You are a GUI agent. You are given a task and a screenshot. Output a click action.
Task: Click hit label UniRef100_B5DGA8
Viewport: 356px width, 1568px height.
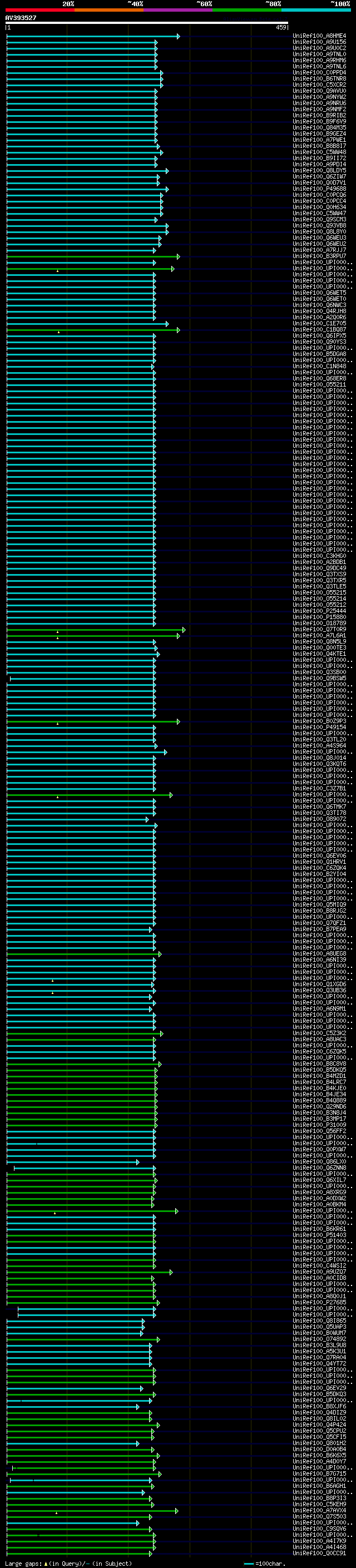pyautogui.click(x=319, y=354)
